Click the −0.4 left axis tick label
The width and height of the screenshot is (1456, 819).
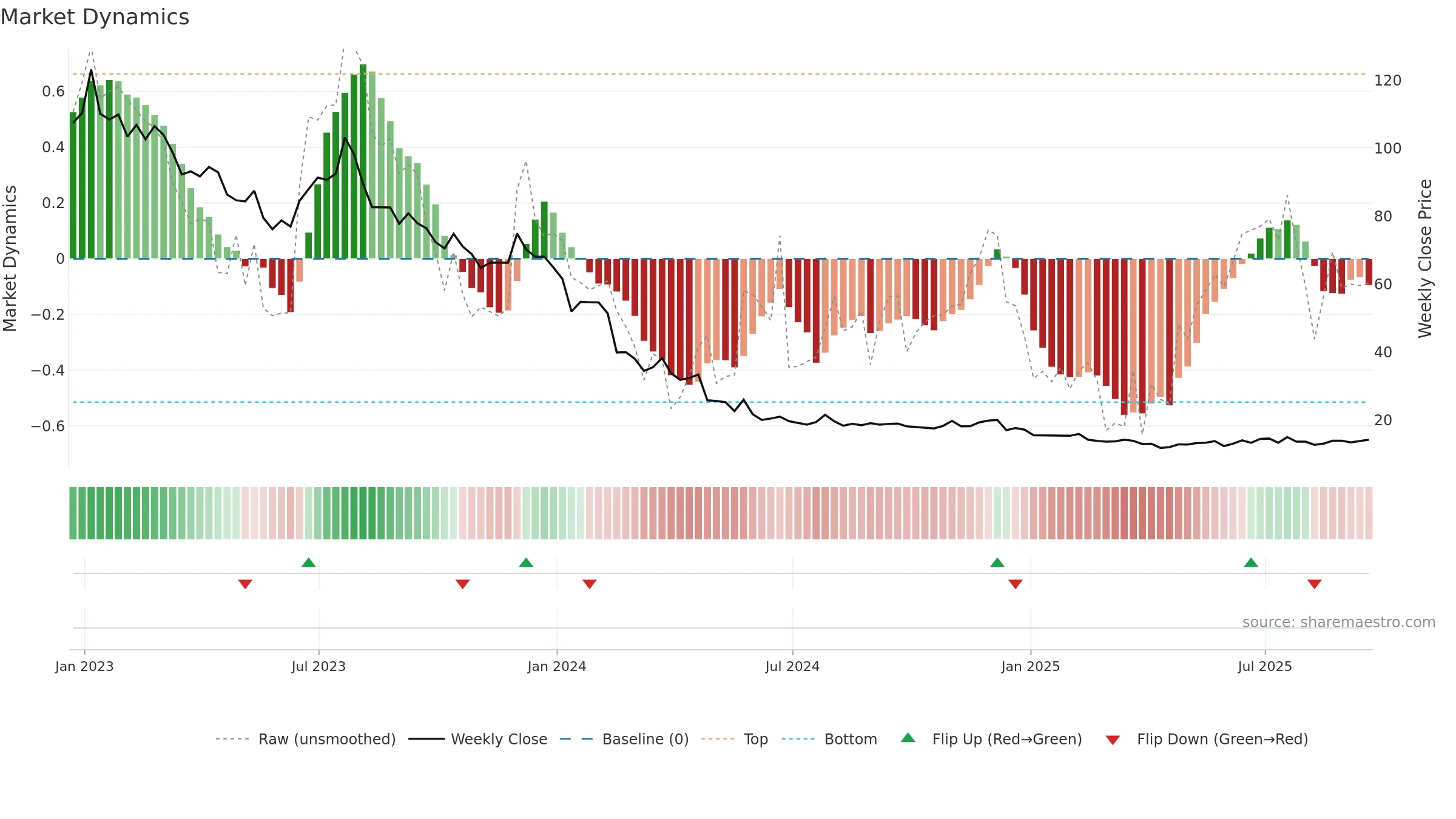(x=48, y=370)
